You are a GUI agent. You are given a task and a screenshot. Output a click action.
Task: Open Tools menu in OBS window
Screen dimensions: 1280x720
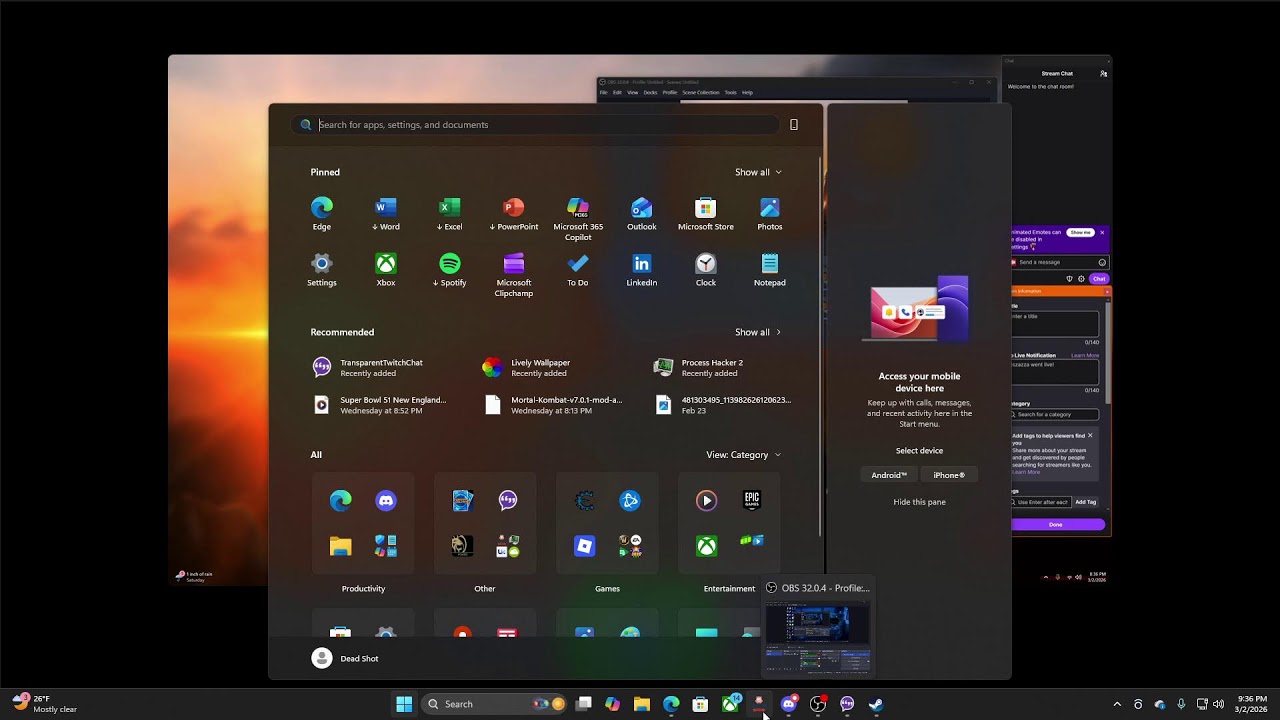[730, 92]
